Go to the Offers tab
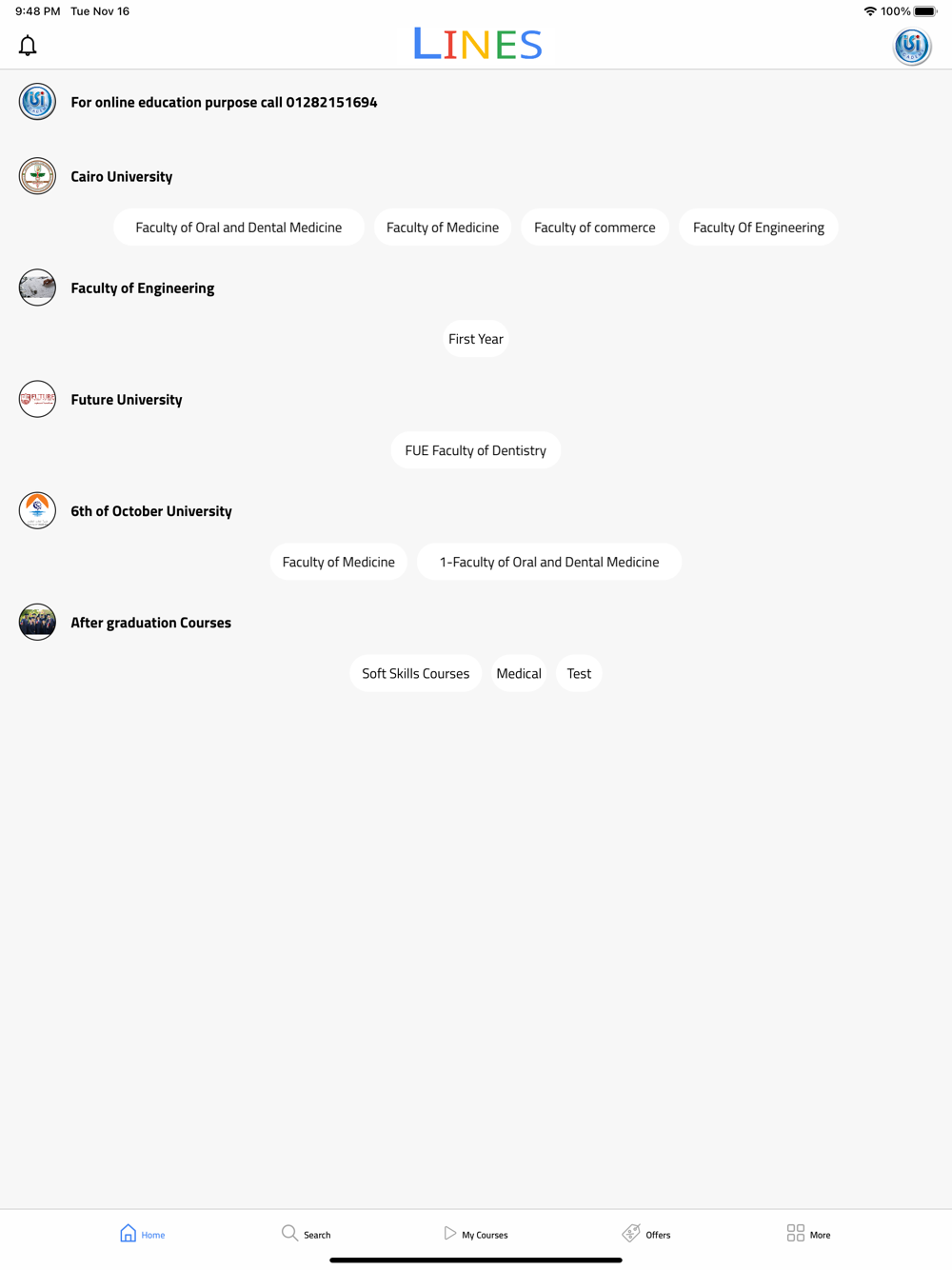 pos(646,1234)
